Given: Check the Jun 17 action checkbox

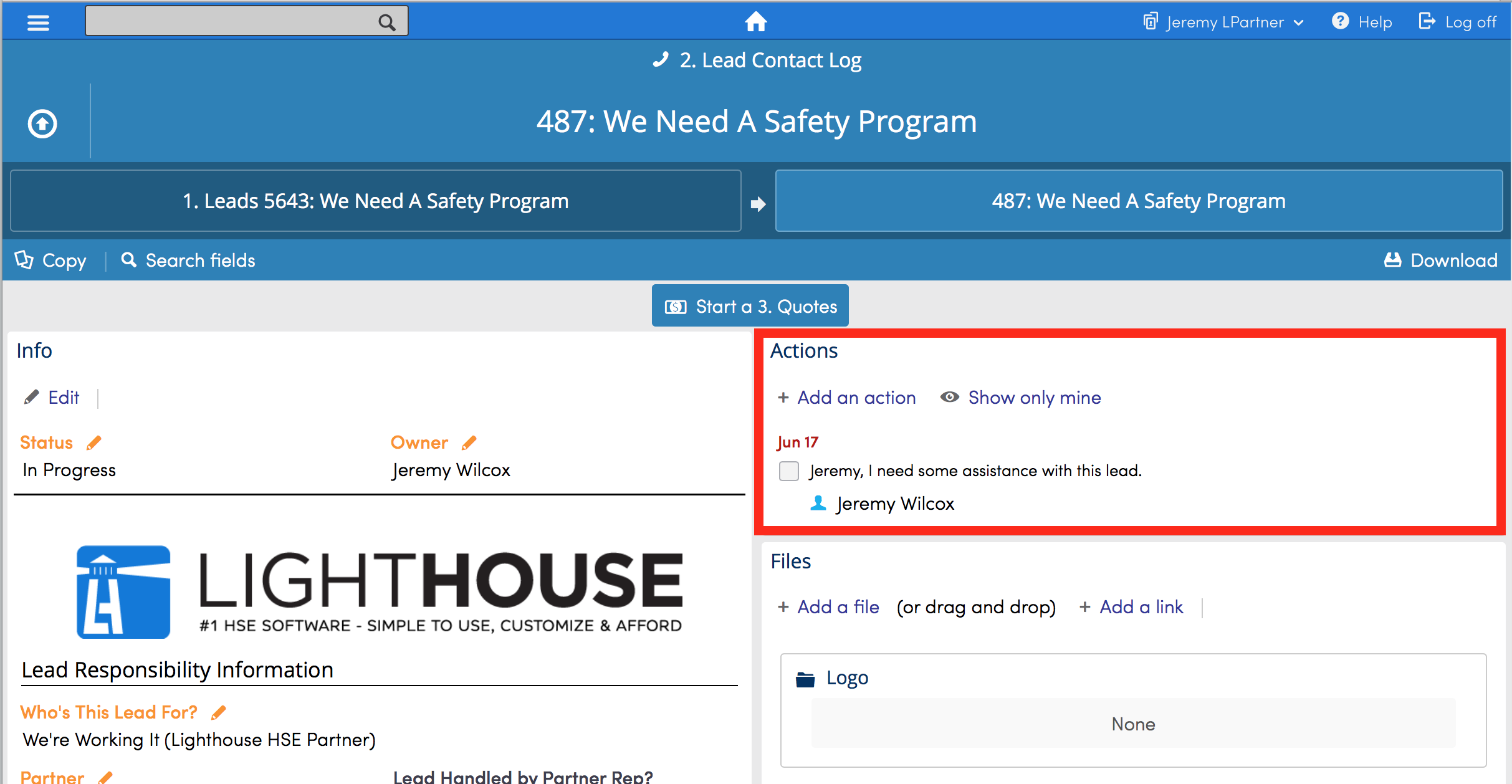Looking at the screenshot, I should [789, 471].
